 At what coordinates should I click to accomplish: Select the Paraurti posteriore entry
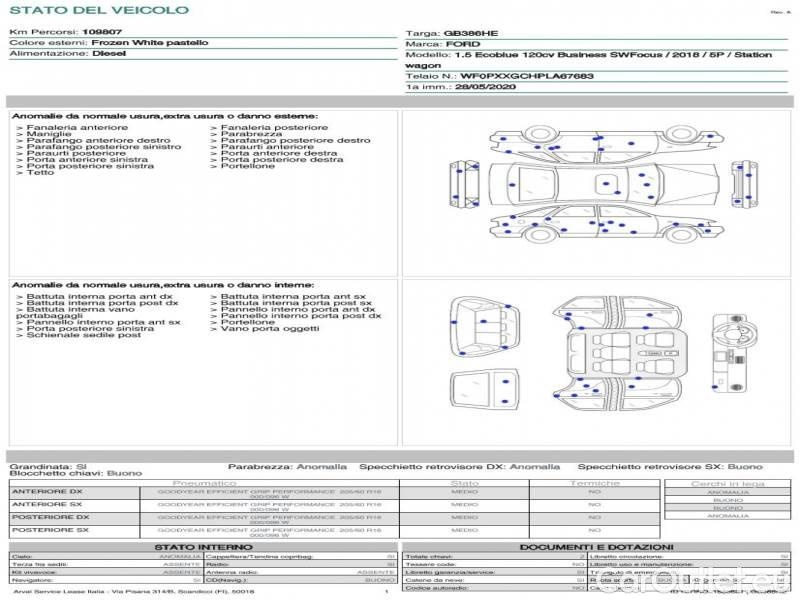coord(76,153)
